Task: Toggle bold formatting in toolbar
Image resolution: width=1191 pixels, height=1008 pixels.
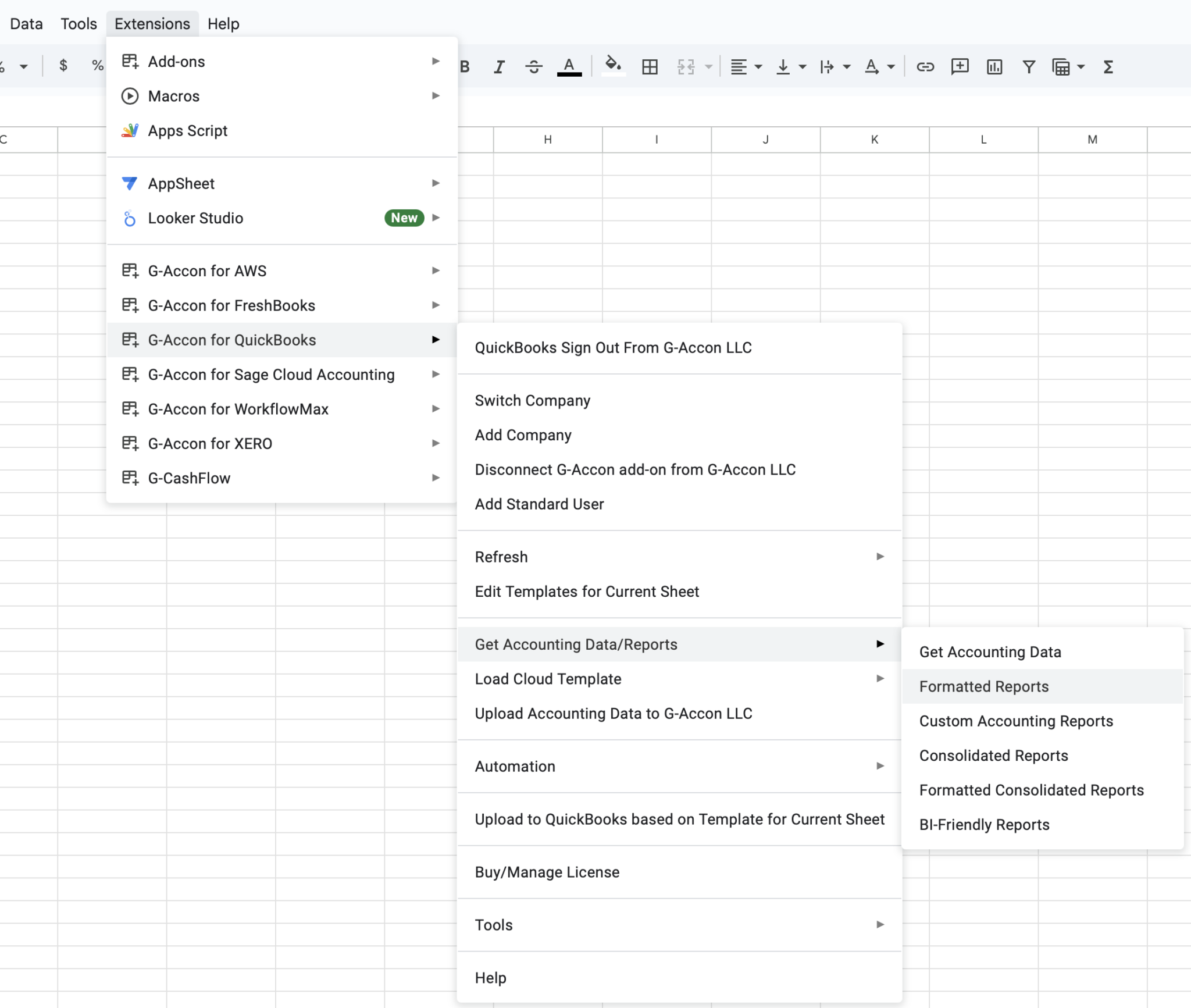Action: [465, 67]
